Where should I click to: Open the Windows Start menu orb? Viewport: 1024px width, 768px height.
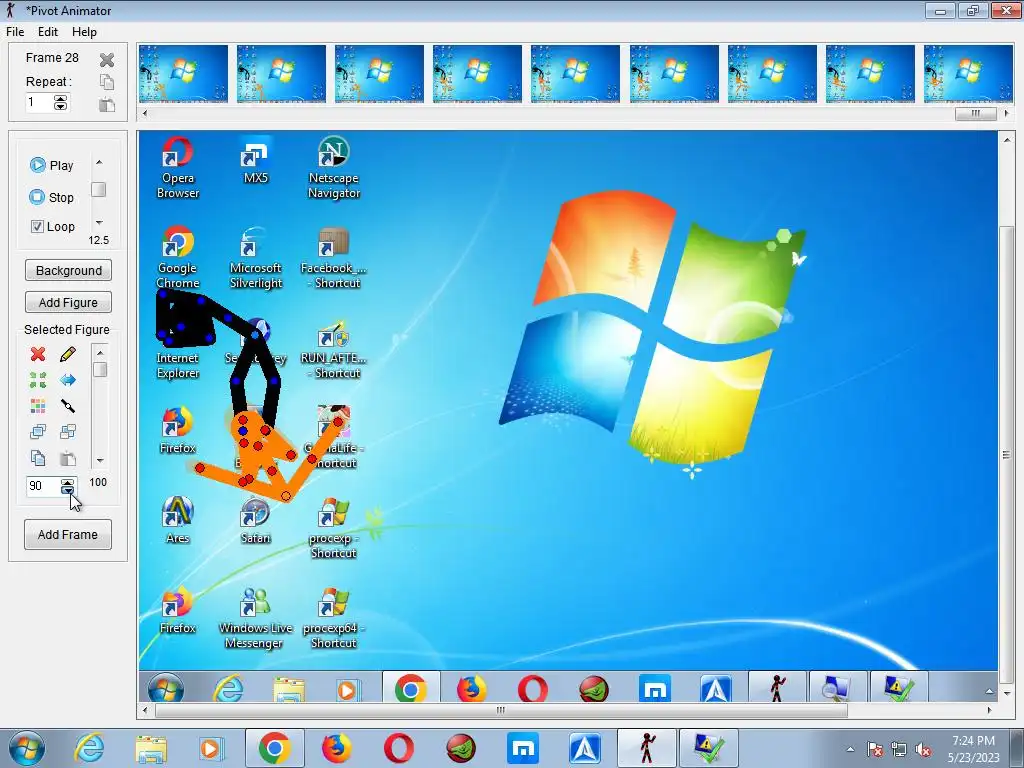[x=27, y=748]
